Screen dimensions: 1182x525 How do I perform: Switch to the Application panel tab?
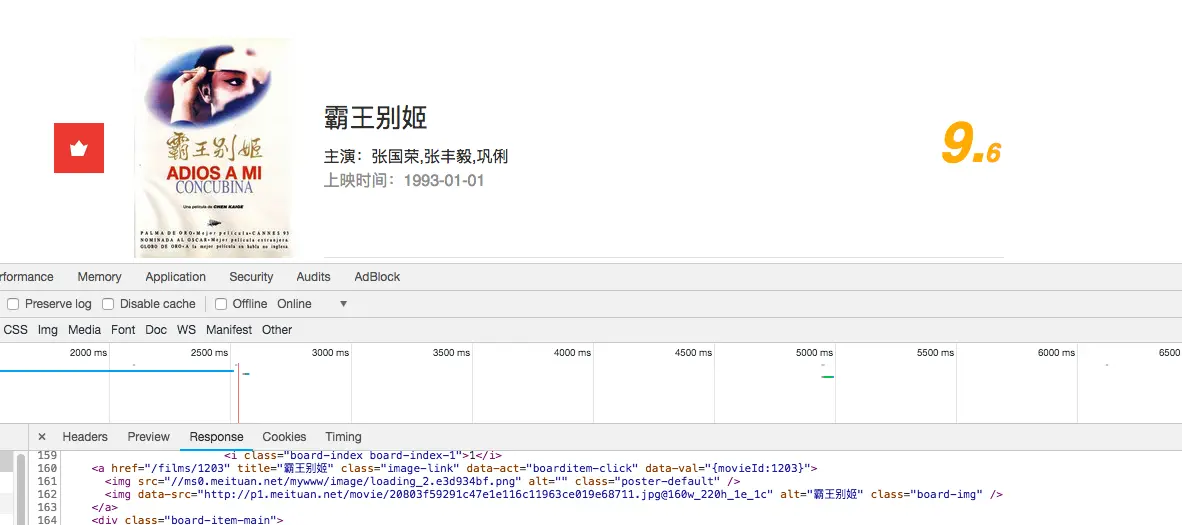click(176, 277)
